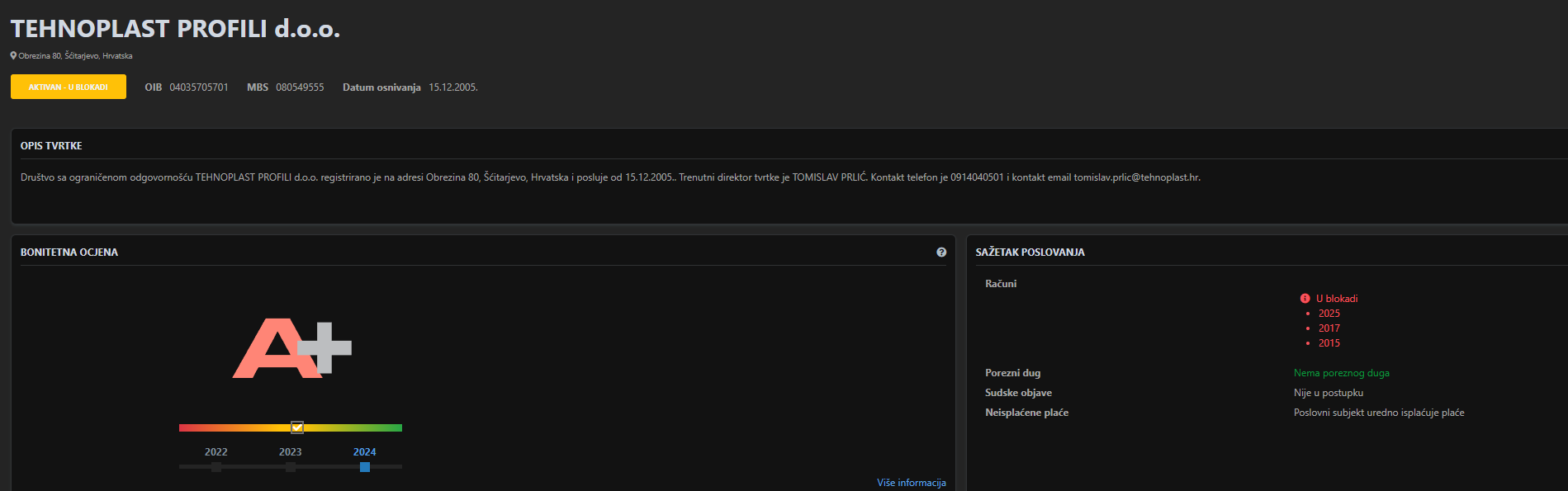The image size is (1568, 491).
Task: Click the Nije u postupku value
Action: [x=1329, y=393]
